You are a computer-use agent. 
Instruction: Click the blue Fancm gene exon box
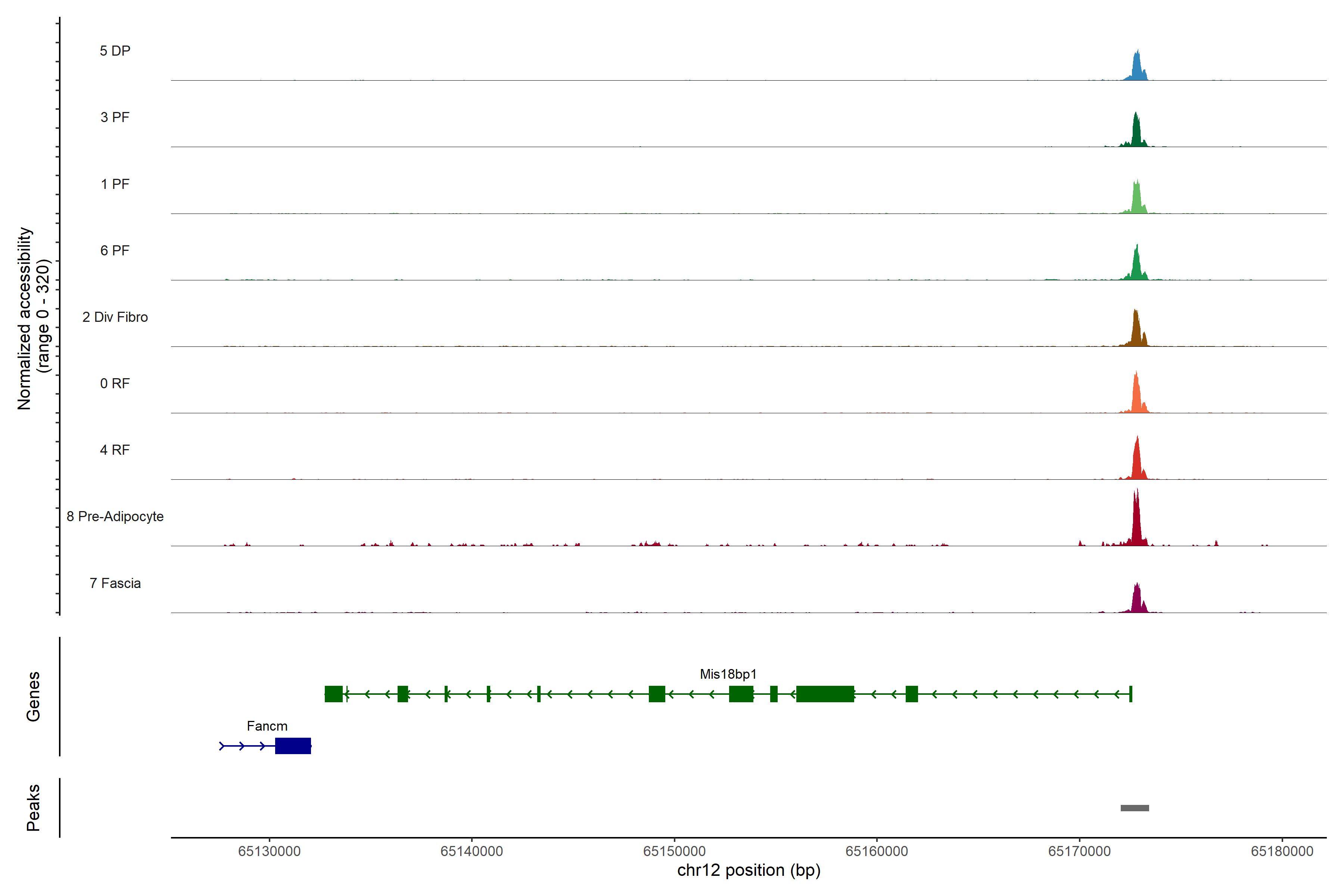(x=293, y=746)
